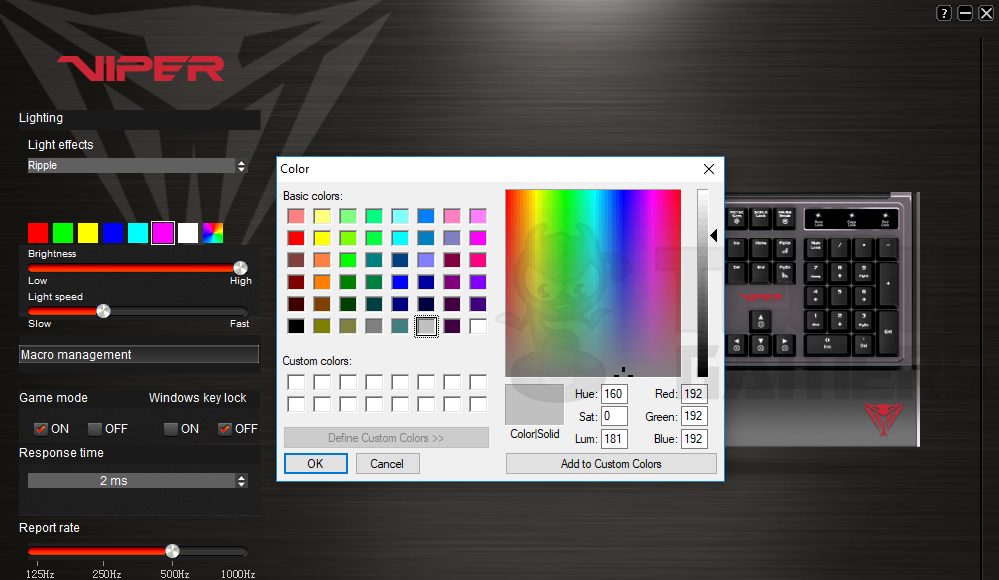Click the luminance arrow marker in Color dialog
The width and height of the screenshot is (999, 580).
click(714, 236)
